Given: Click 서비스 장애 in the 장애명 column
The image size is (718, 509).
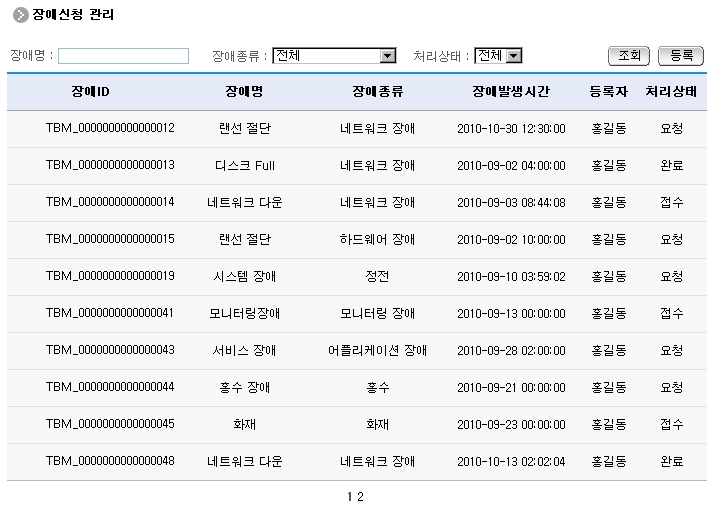Looking at the screenshot, I should (x=244, y=350).
